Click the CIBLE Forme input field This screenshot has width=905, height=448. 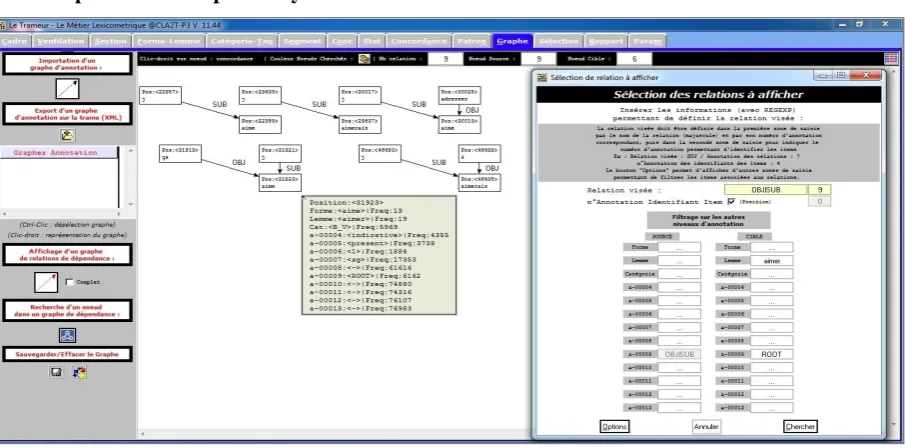(772, 247)
